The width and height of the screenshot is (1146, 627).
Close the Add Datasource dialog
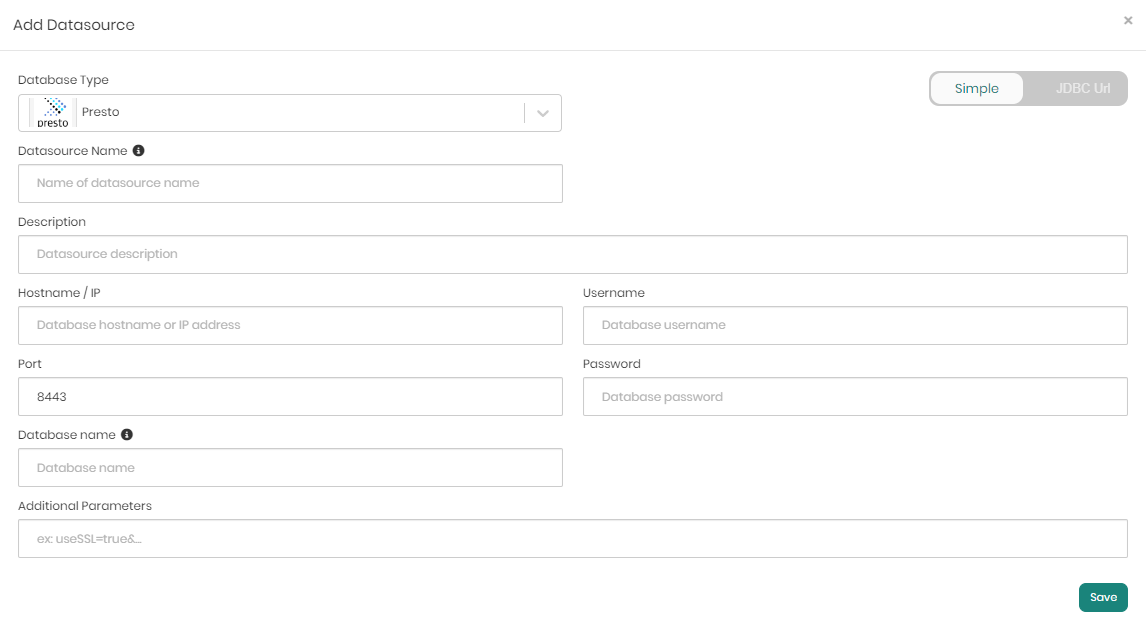[1128, 20]
